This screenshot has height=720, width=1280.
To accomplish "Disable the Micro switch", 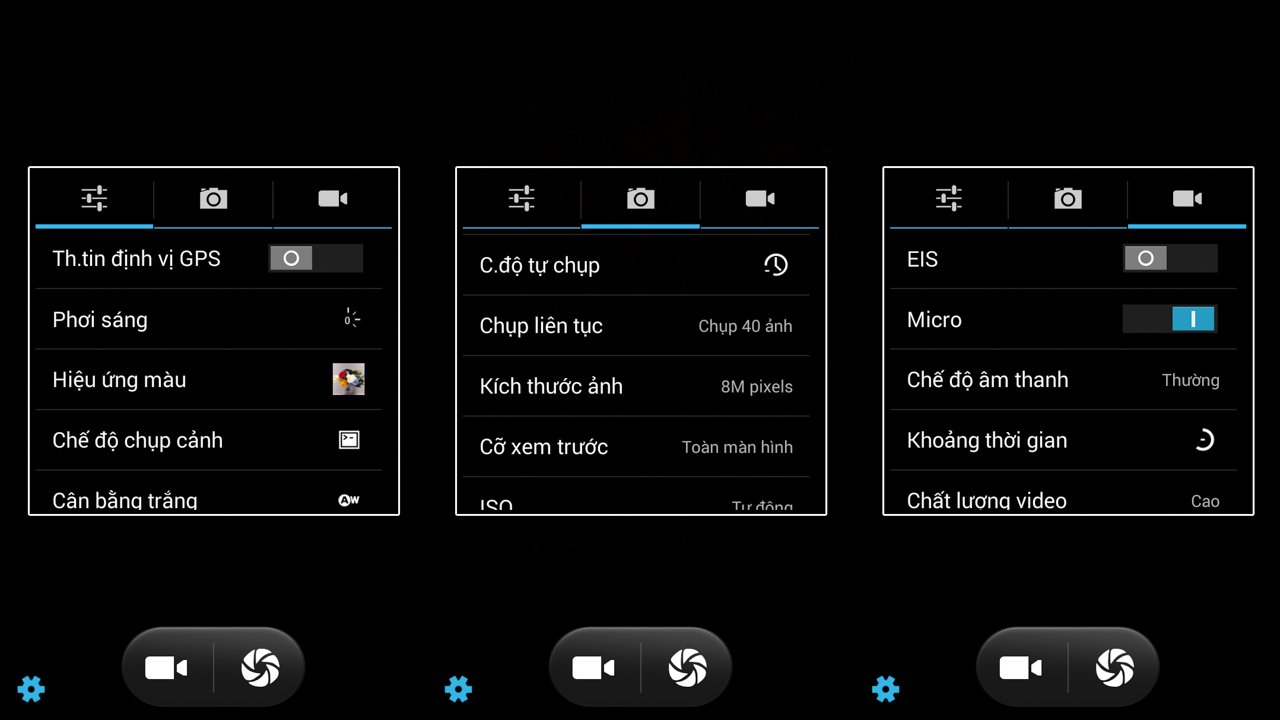I will (1170, 319).
